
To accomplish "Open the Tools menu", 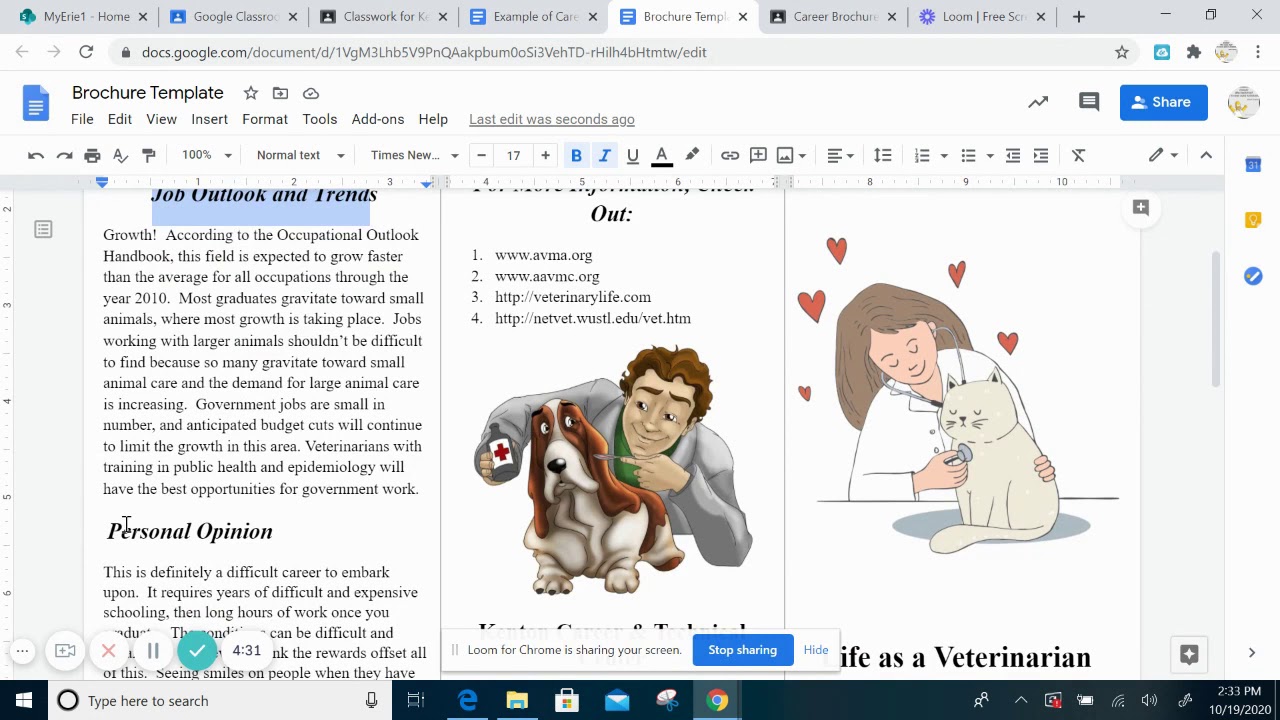I will pos(320,119).
